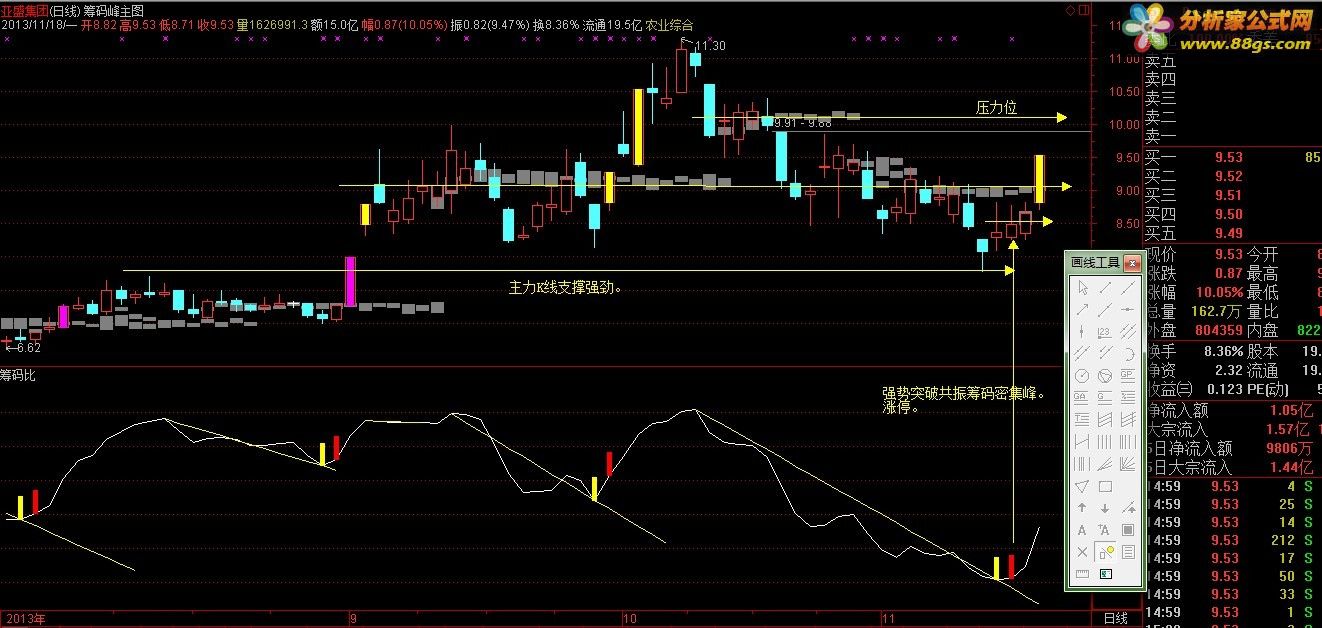Screen dimensions: 1322x628
Task: Select the 123 measurement tool
Action: [x=1105, y=331]
